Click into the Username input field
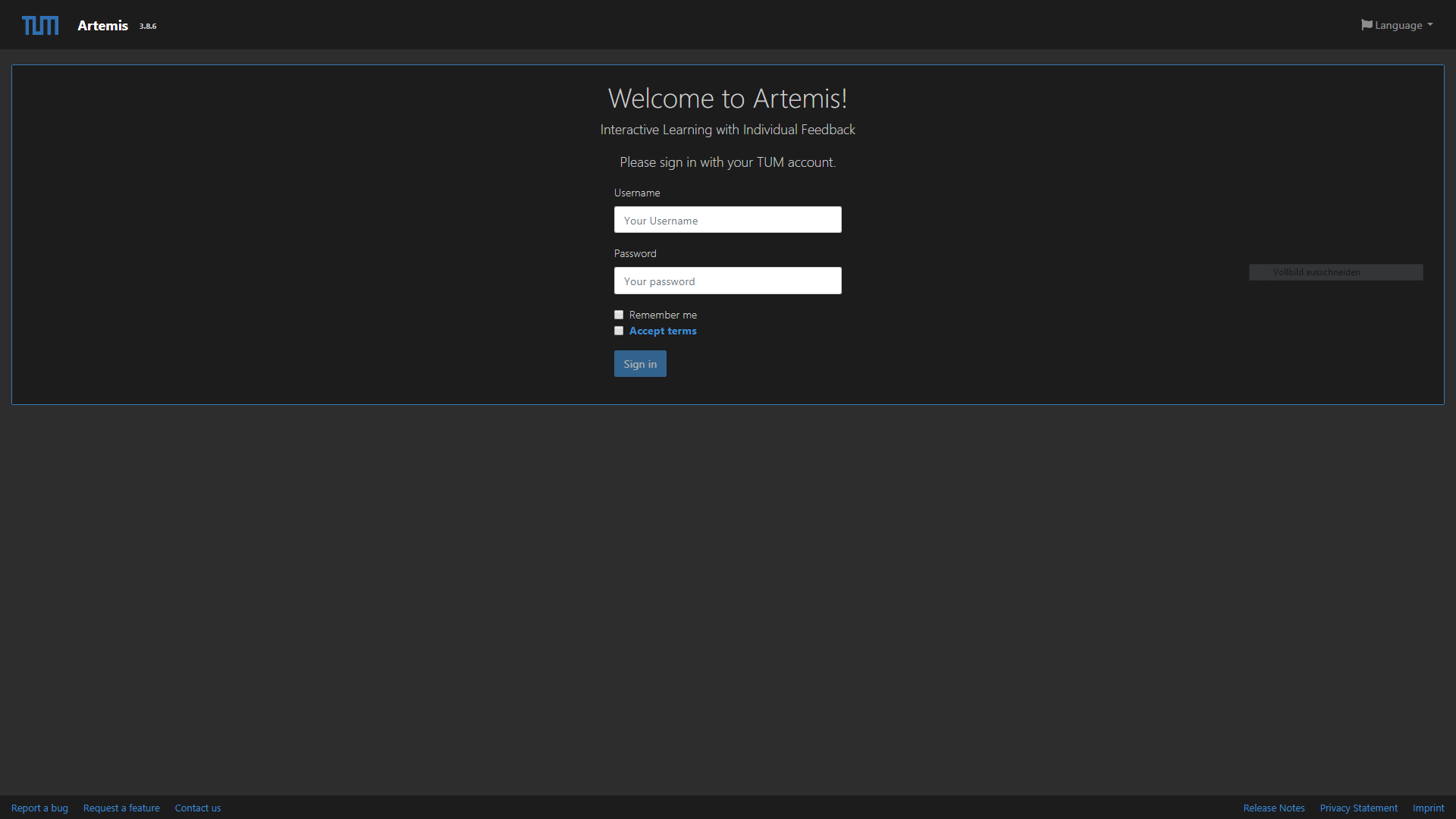The width and height of the screenshot is (1456, 819). click(727, 219)
